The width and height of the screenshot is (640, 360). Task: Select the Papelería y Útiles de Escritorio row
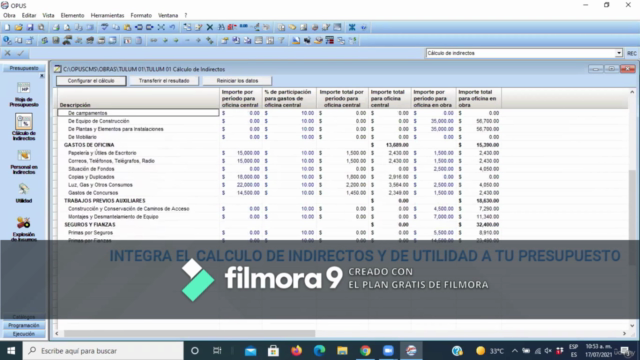coord(279,153)
